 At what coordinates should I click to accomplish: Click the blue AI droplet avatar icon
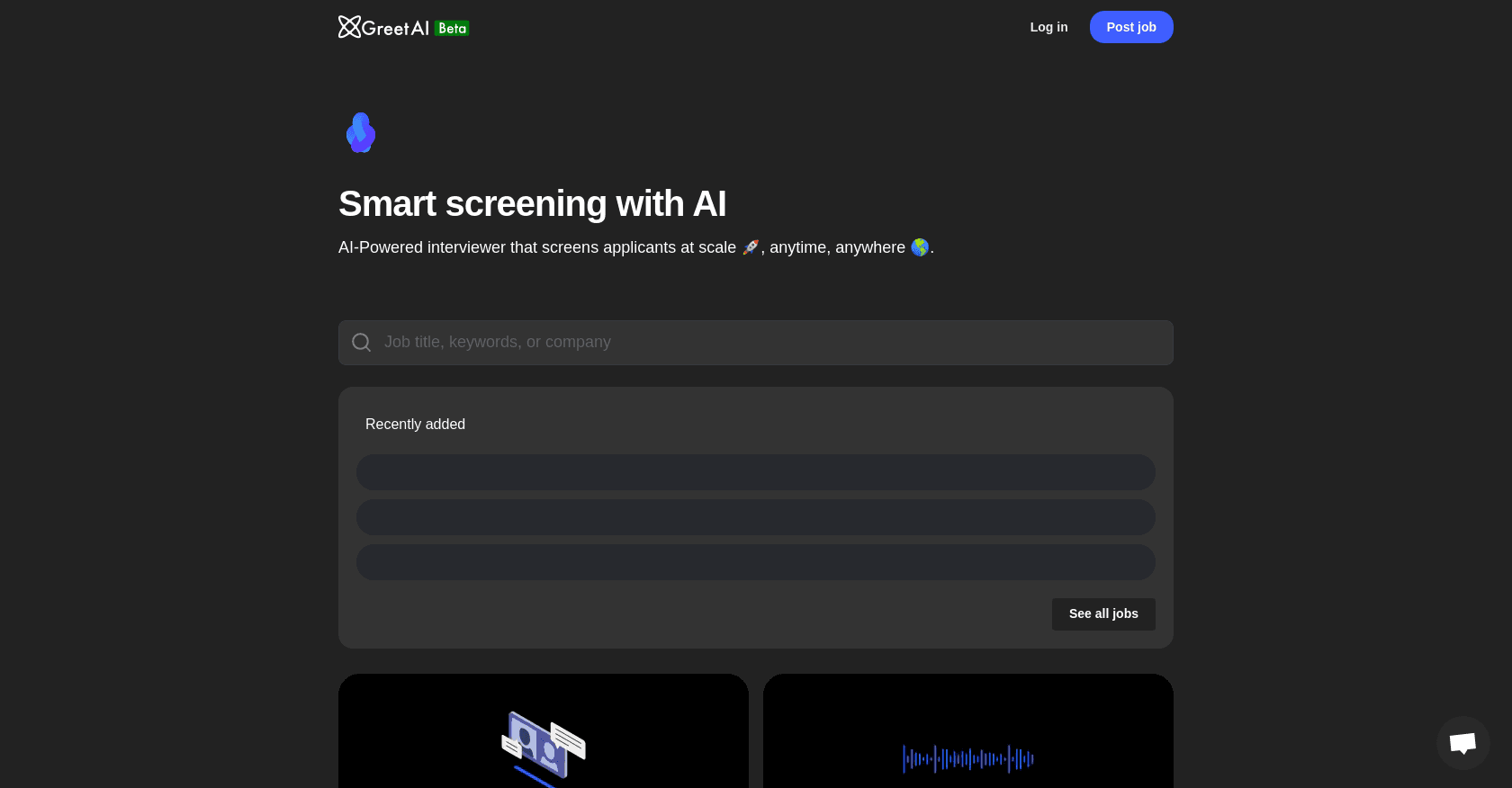pos(361,133)
